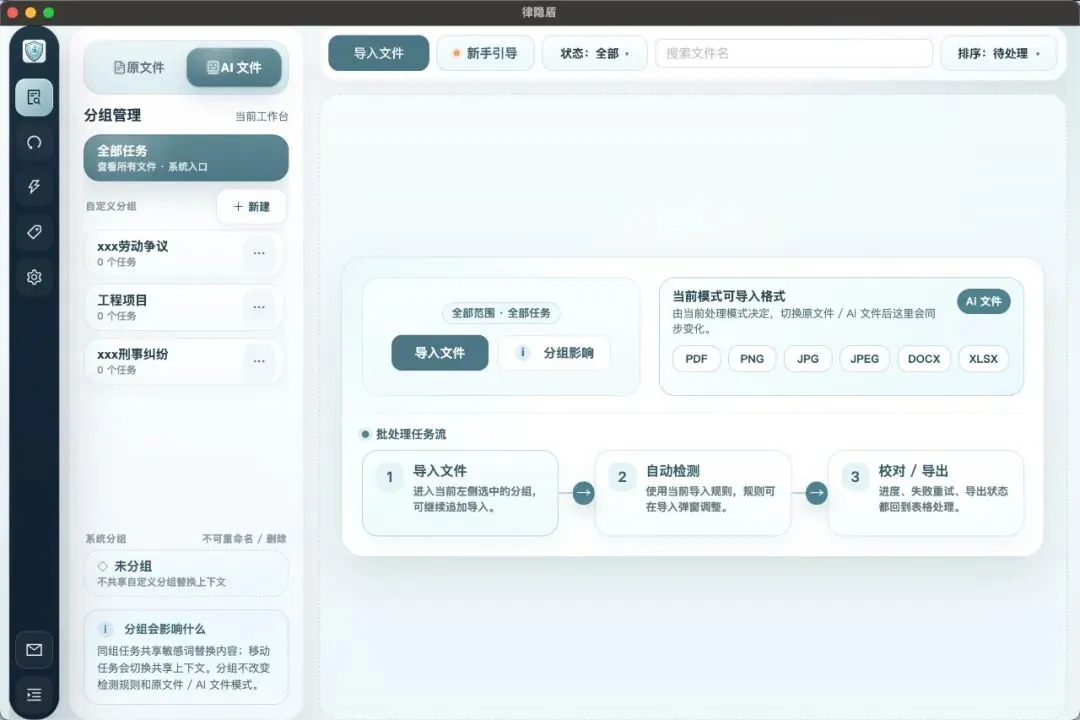This screenshot has width=1080, height=720.
Task: Open the 新手引导 guide button
Action: click(486, 53)
